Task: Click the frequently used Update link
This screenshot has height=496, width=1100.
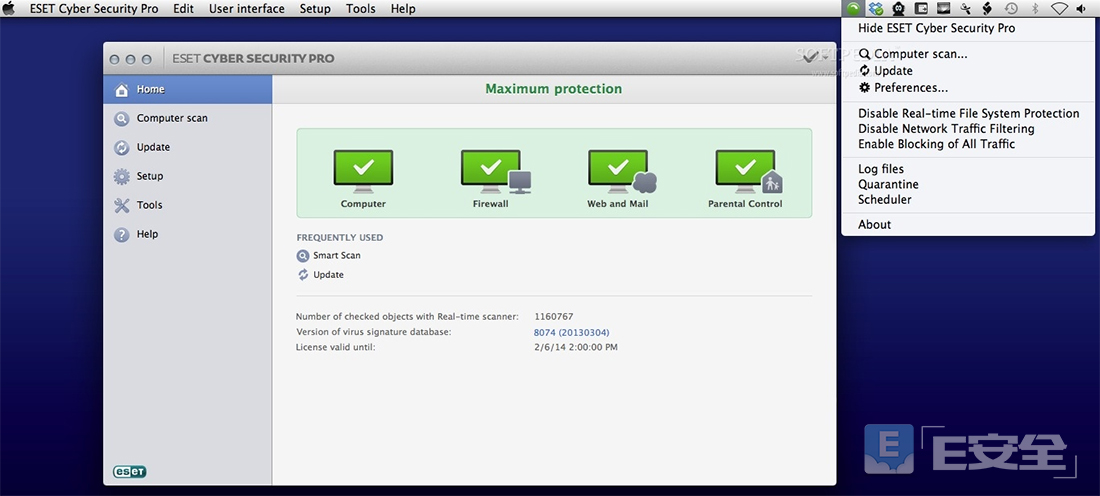Action: click(328, 275)
